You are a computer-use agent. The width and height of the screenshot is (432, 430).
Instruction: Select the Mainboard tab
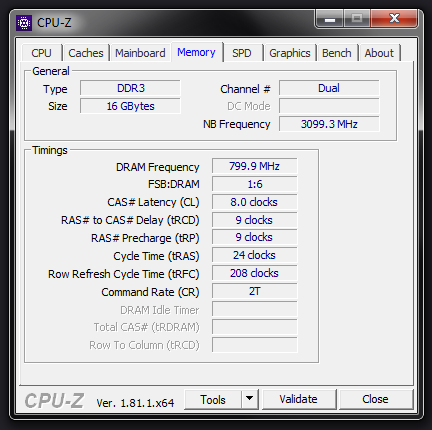click(140, 53)
